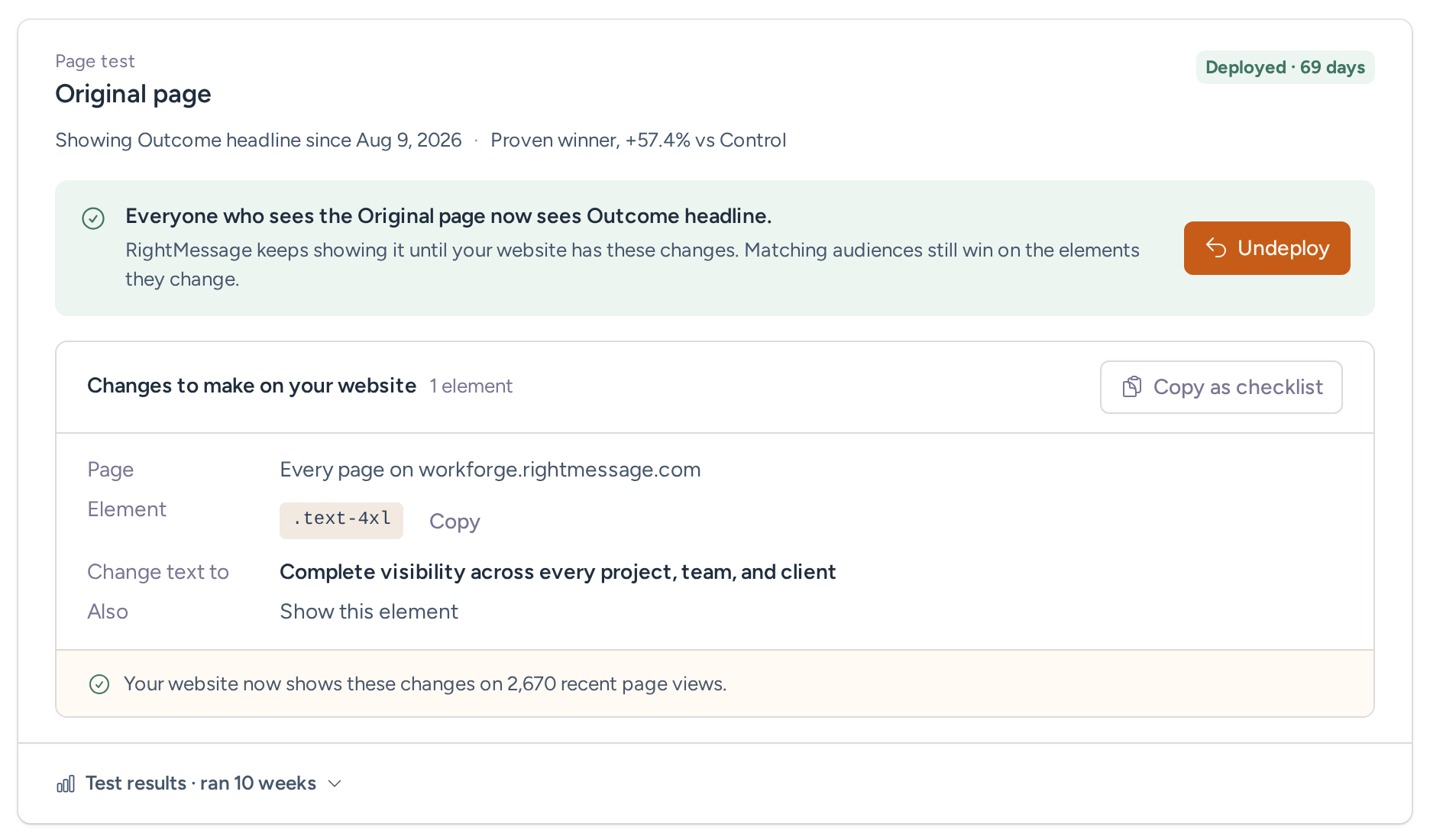
Task: Click the bar chart icon by Test results
Action: (66, 783)
